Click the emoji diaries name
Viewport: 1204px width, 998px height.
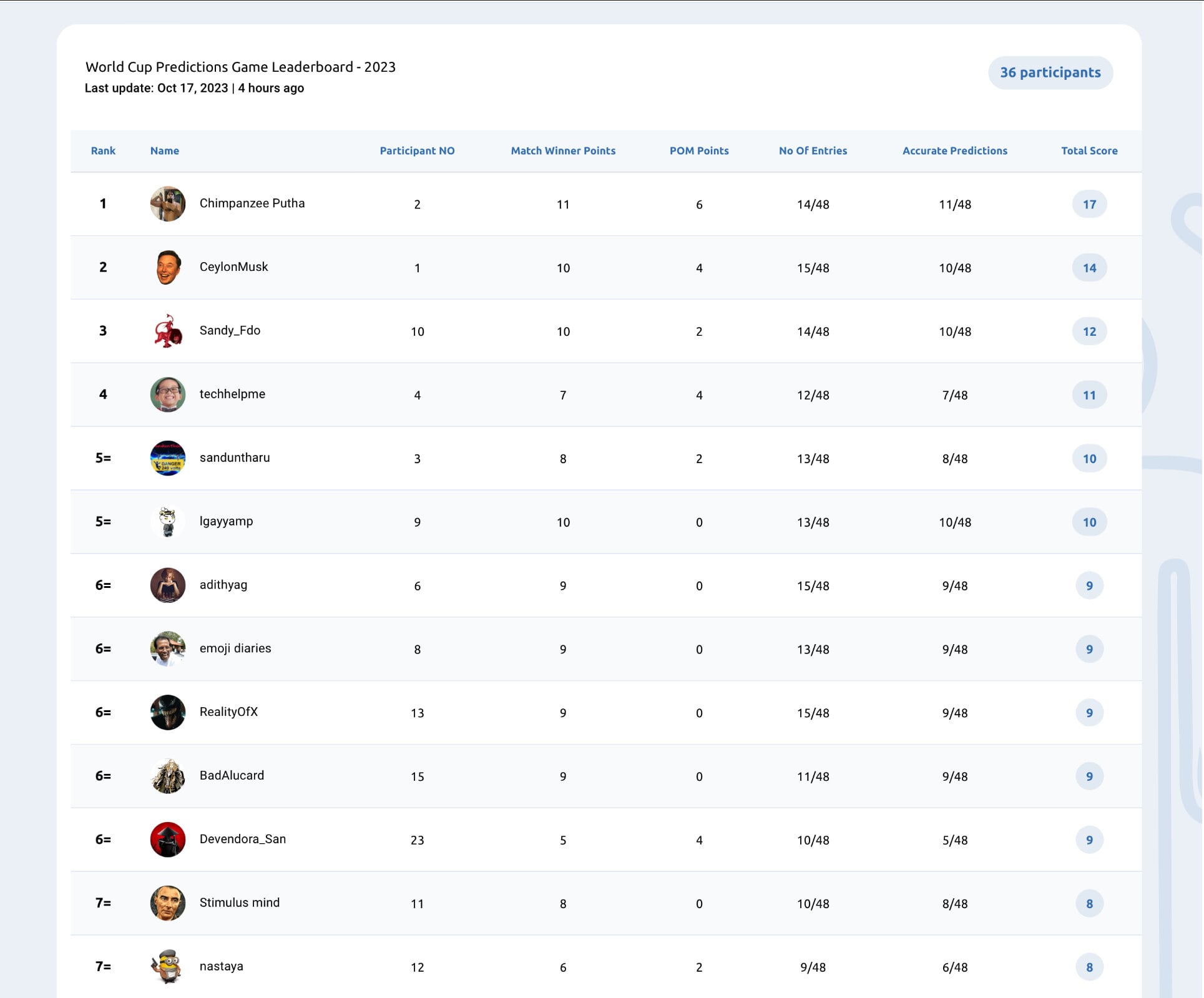235,648
